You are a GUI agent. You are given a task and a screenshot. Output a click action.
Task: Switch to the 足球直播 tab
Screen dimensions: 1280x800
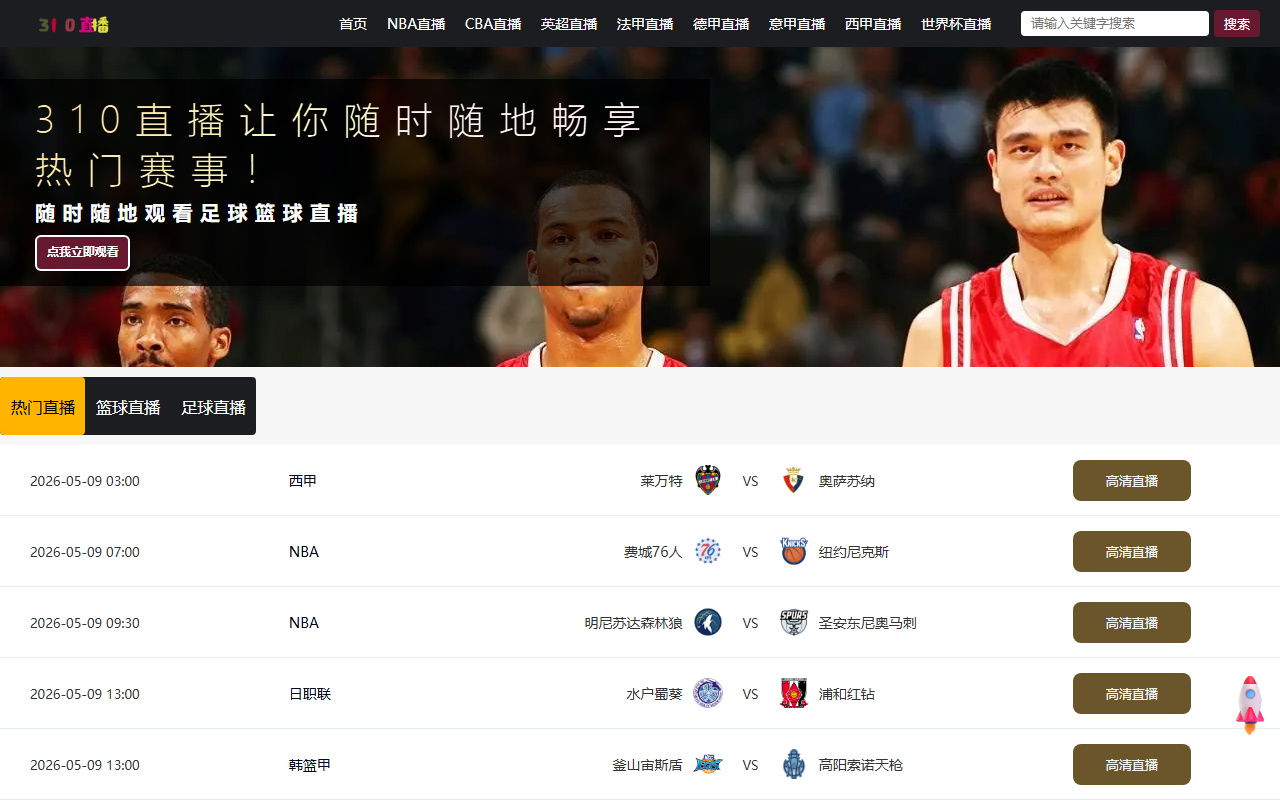coord(213,406)
